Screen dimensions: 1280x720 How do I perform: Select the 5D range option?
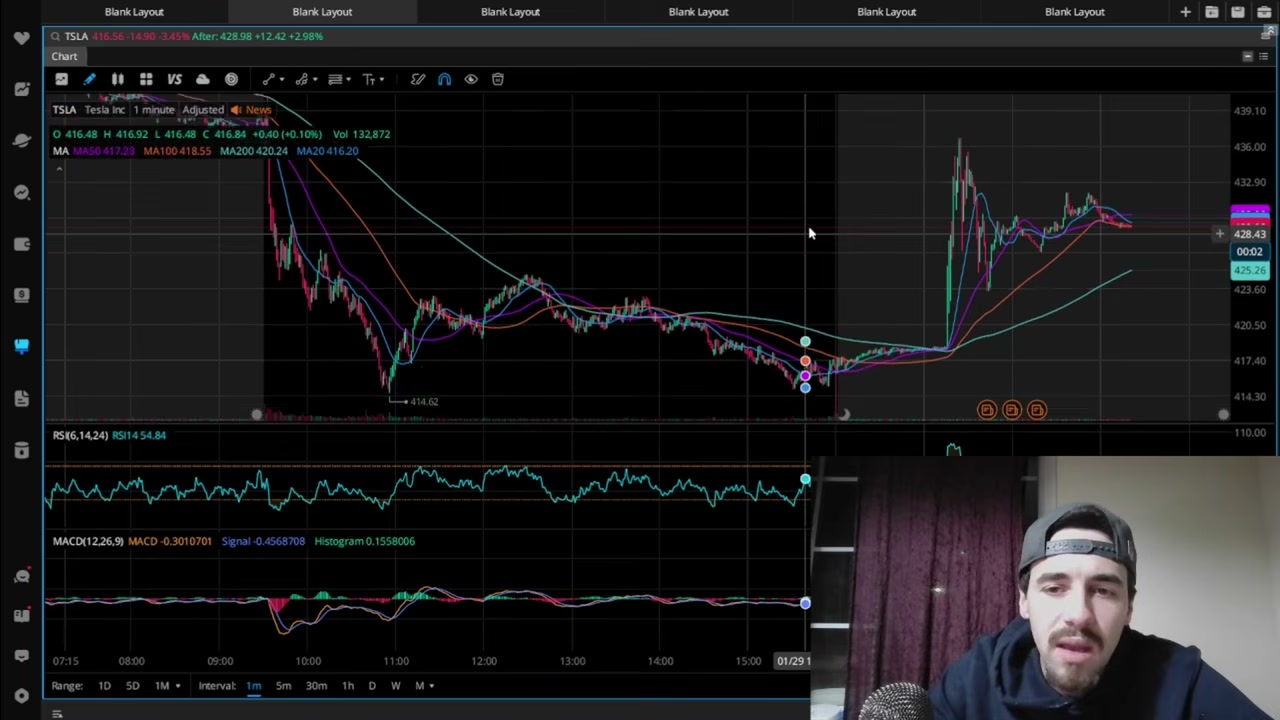132,686
